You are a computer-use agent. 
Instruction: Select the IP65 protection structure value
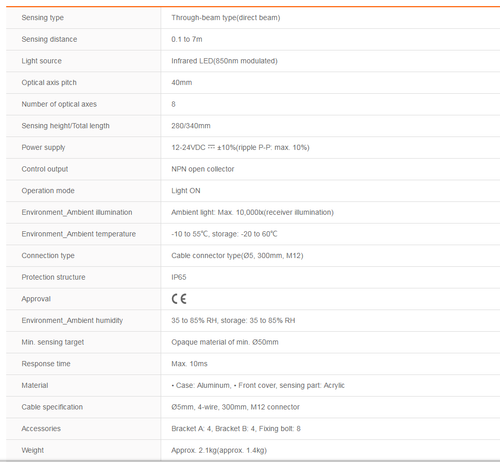tap(179, 277)
